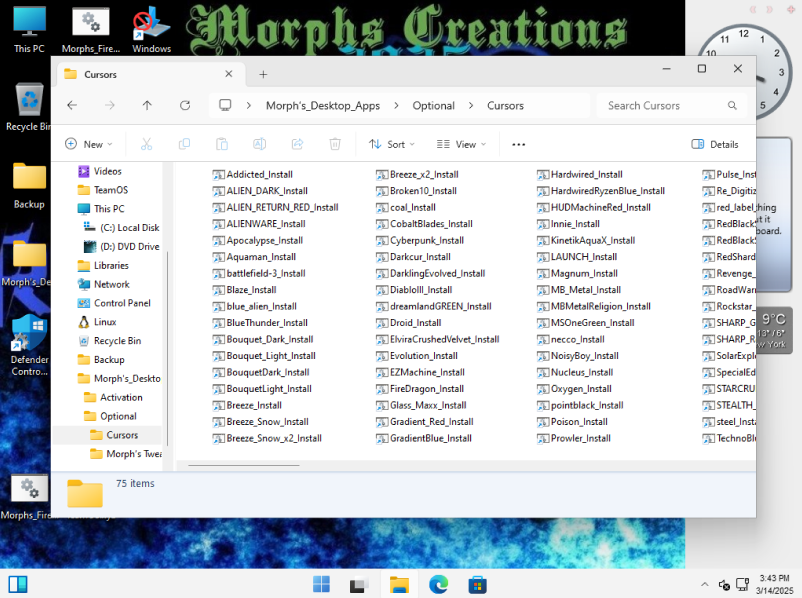
Task: Select TeamOS in the navigation pane
Action: [x=110, y=190]
